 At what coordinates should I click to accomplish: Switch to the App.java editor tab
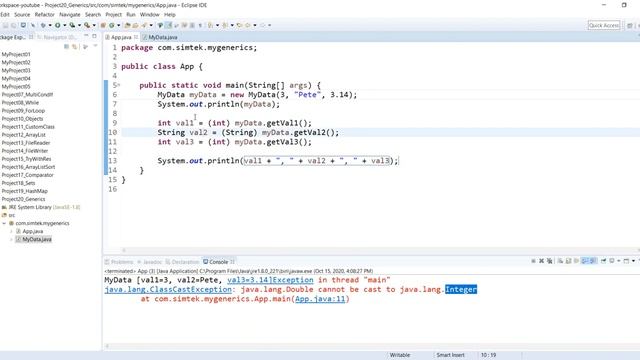pyautogui.click(x=121, y=37)
